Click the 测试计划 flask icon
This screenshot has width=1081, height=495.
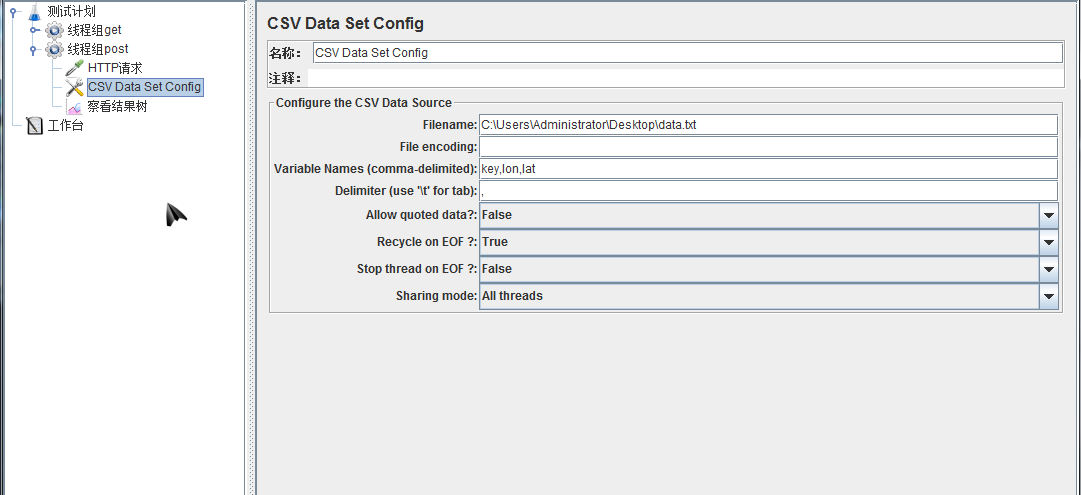(34, 11)
